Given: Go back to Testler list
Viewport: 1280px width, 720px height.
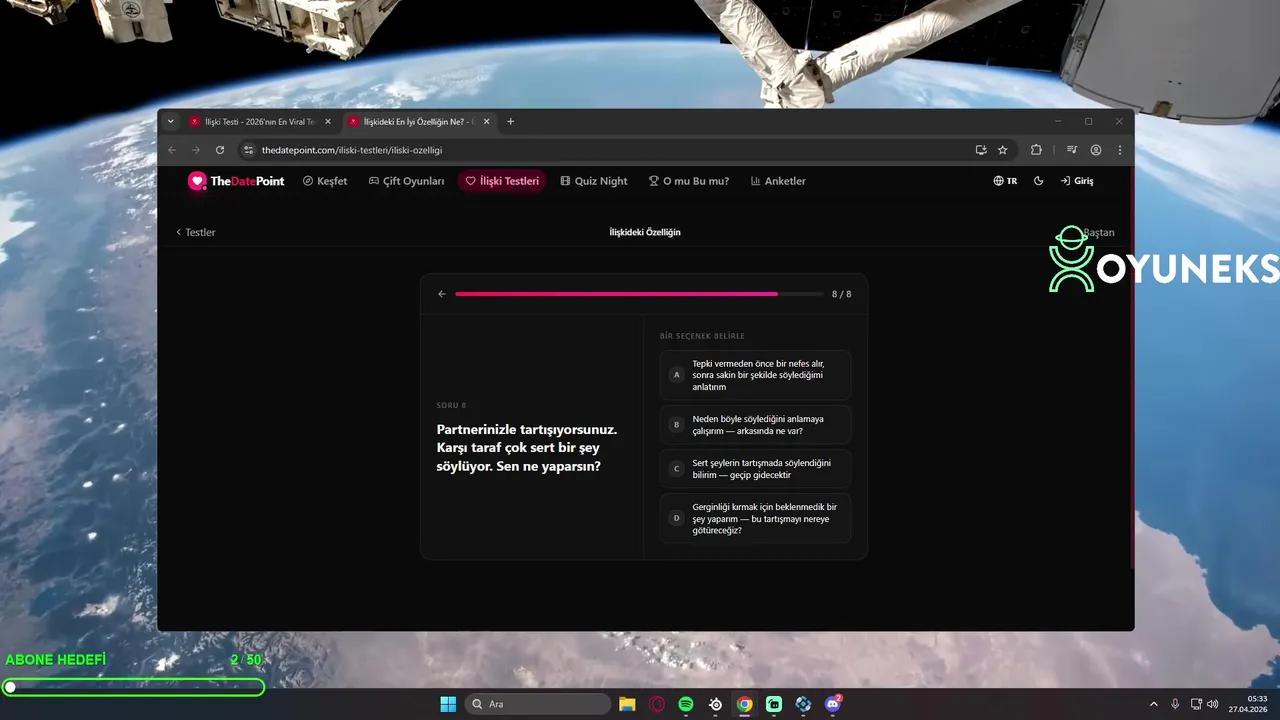Looking at the screenshot, I should [195, 232].
